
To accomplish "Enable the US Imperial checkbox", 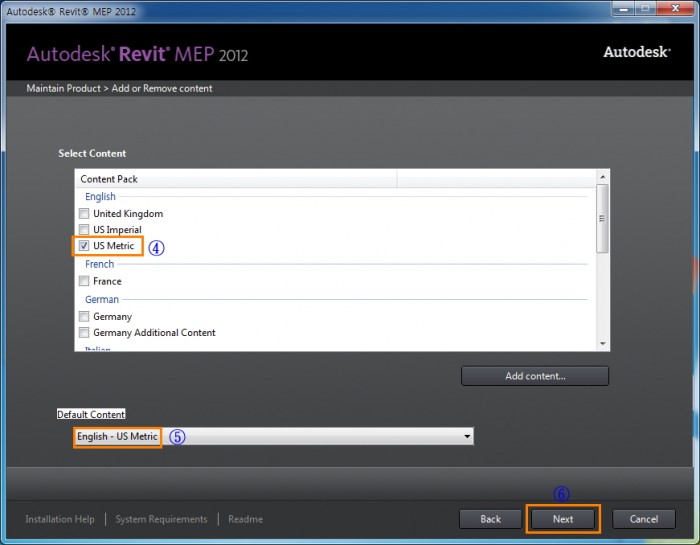I will pos(84,230).
